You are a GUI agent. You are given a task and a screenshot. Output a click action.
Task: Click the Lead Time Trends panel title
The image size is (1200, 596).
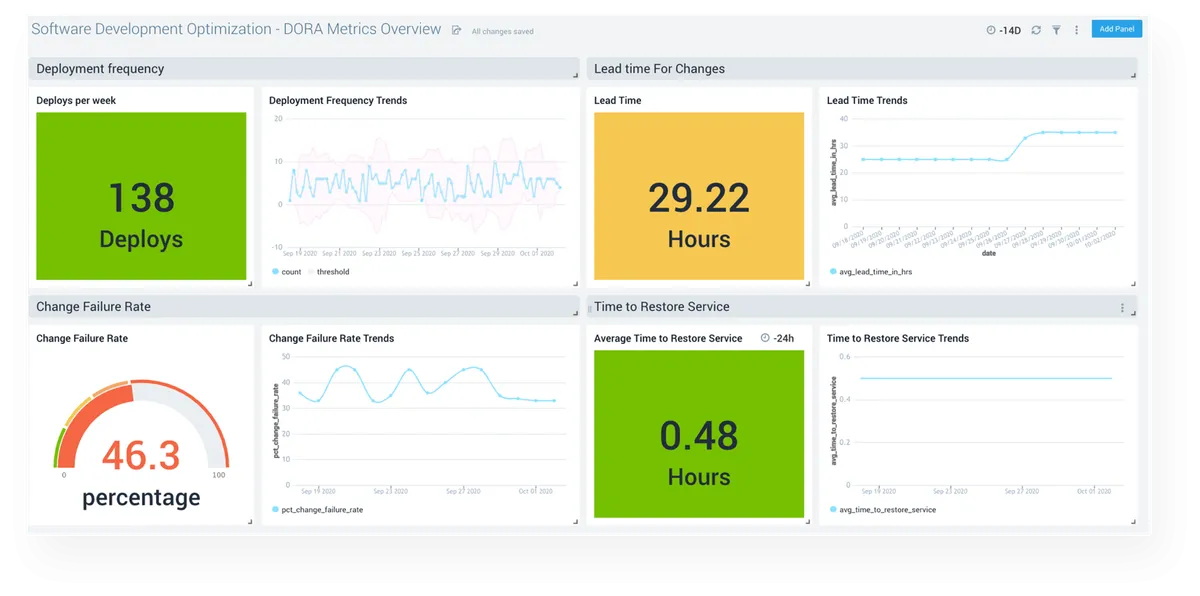click(x=867, y=100)
